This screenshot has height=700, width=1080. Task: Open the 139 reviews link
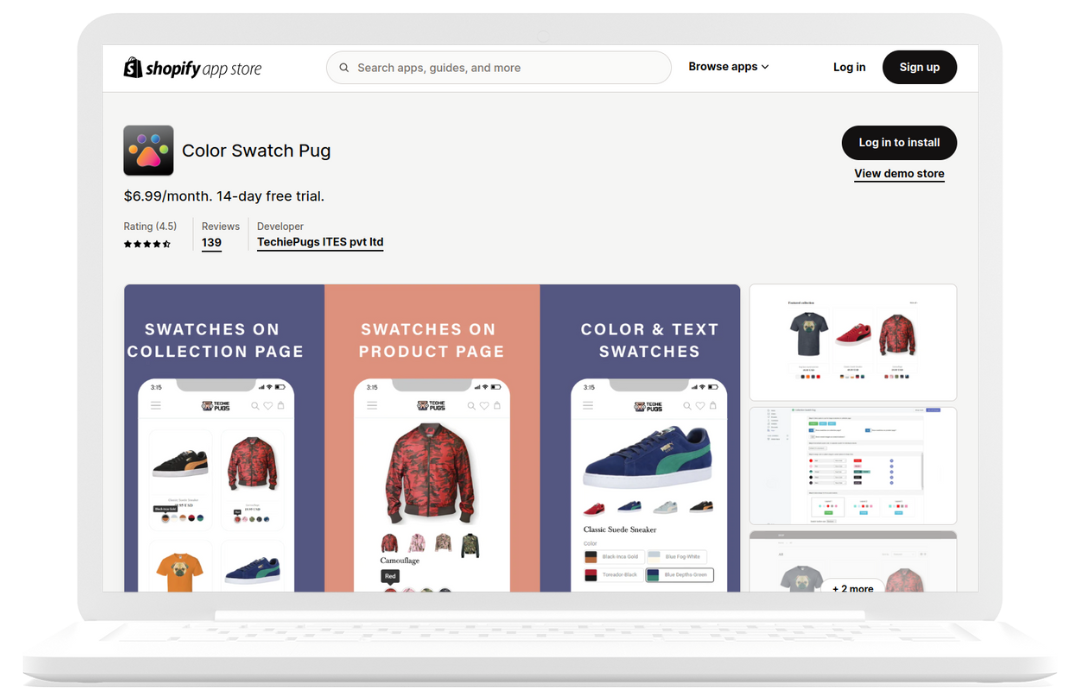[x=211, y=243]
